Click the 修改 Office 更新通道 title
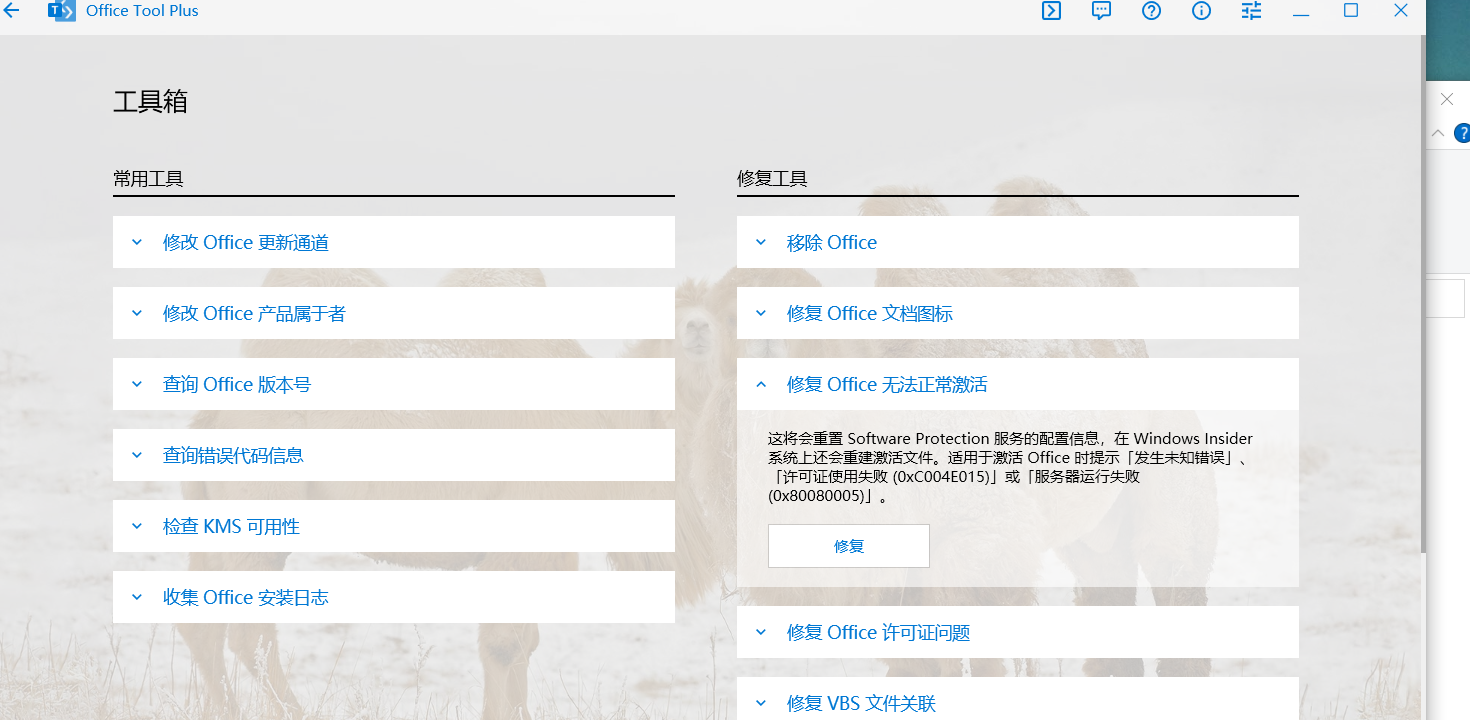 246,242
